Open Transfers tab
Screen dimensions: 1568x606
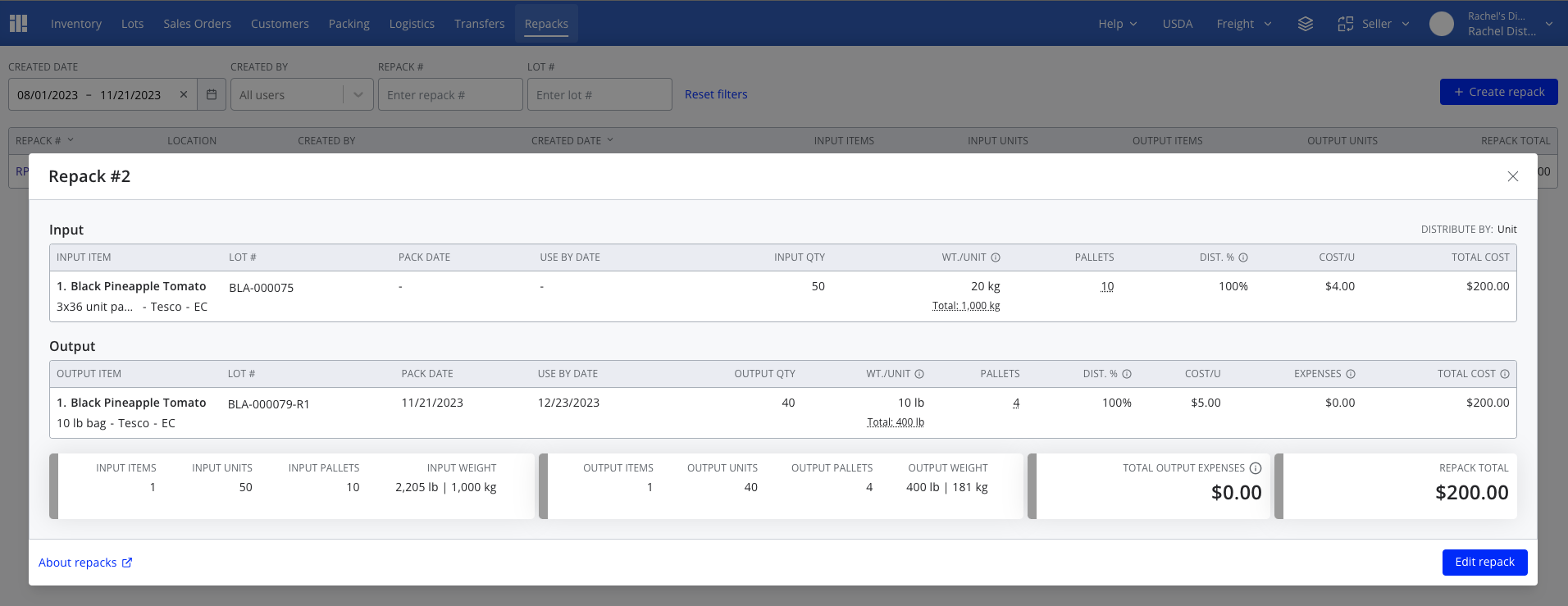pyautogui.click(x=480, y=24)
